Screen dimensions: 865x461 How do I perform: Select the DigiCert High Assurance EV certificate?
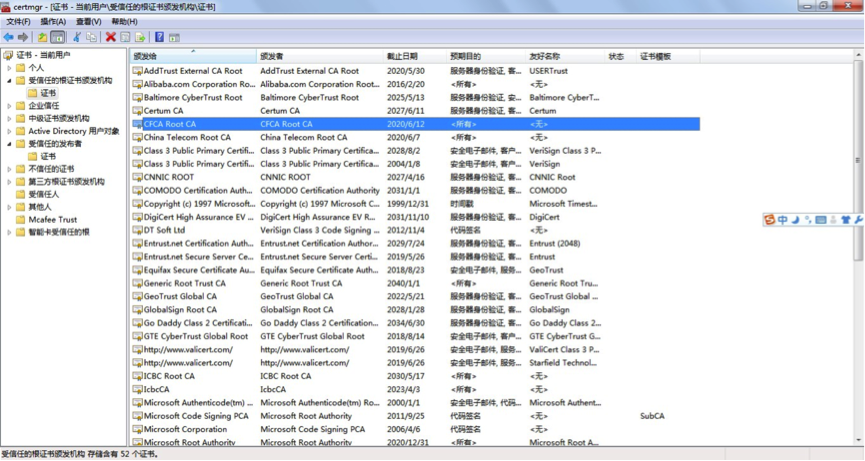(416, 217)
